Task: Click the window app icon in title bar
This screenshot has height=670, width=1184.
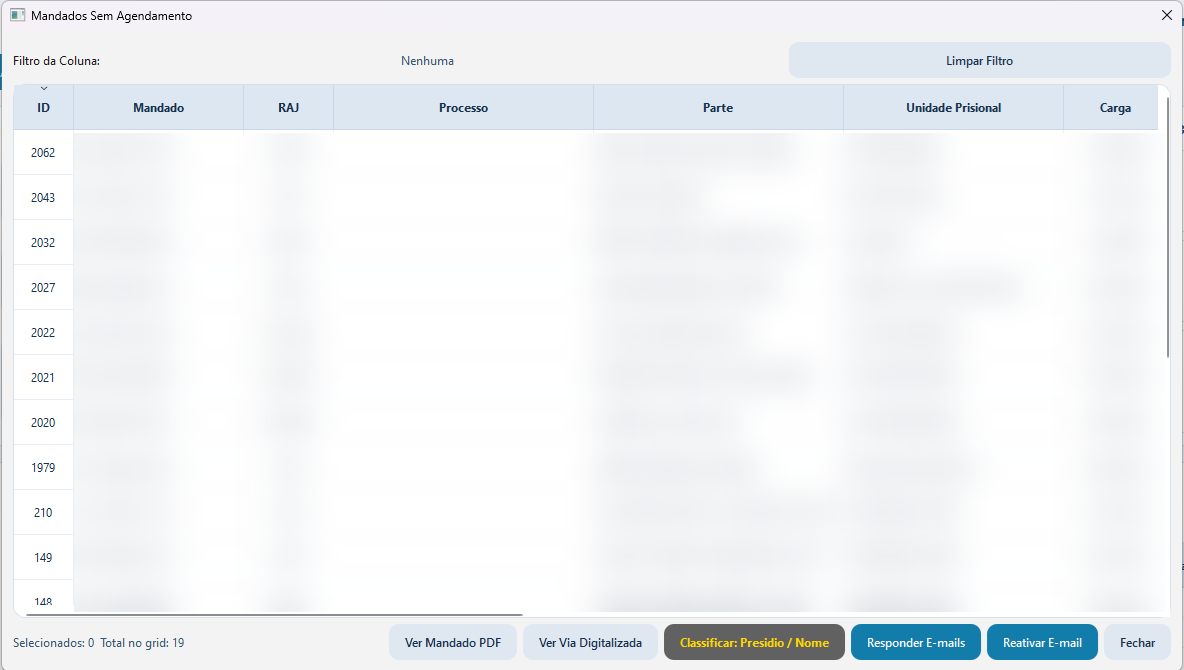Action: [17, 15]
